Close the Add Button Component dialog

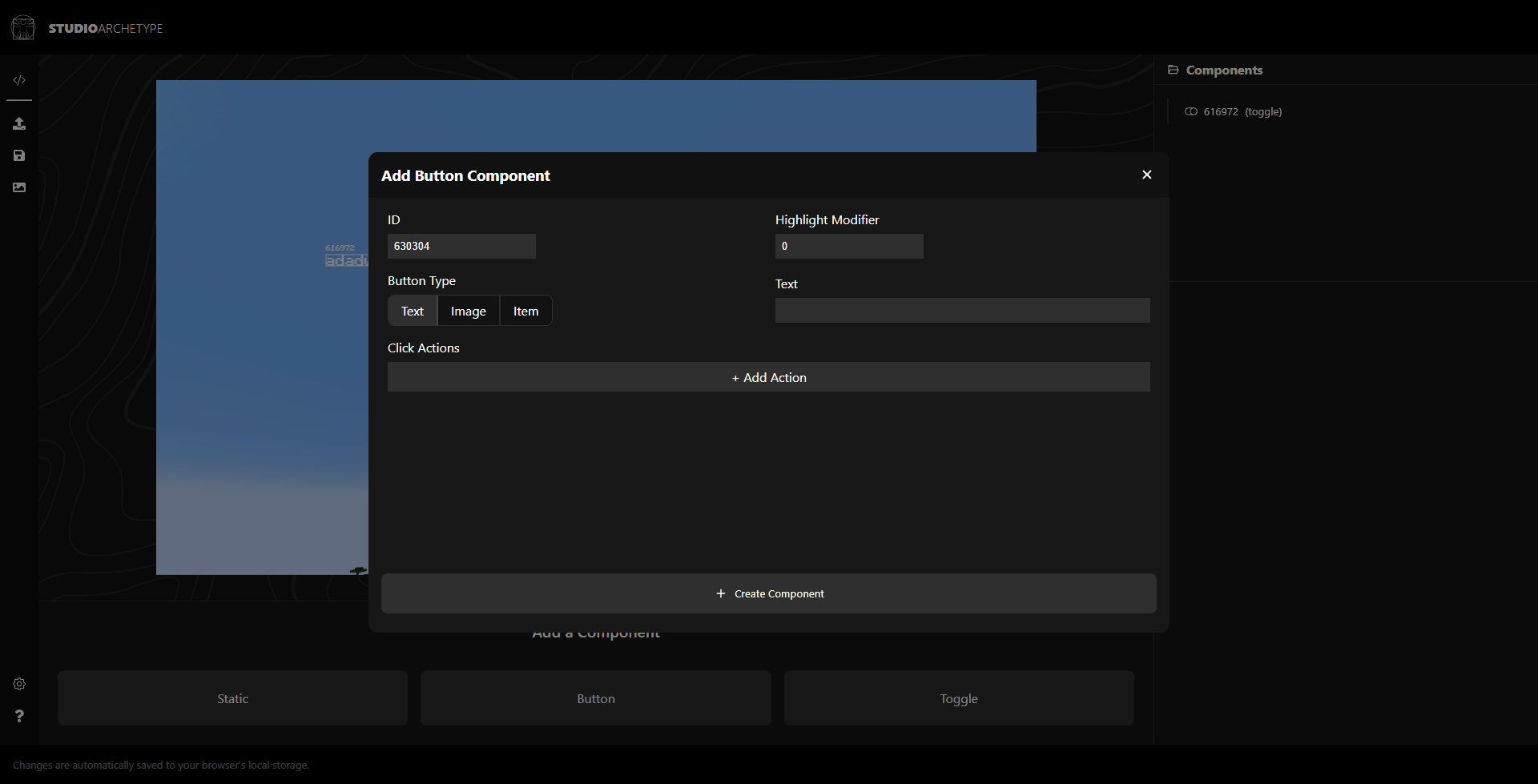[x=1147, y=175]
